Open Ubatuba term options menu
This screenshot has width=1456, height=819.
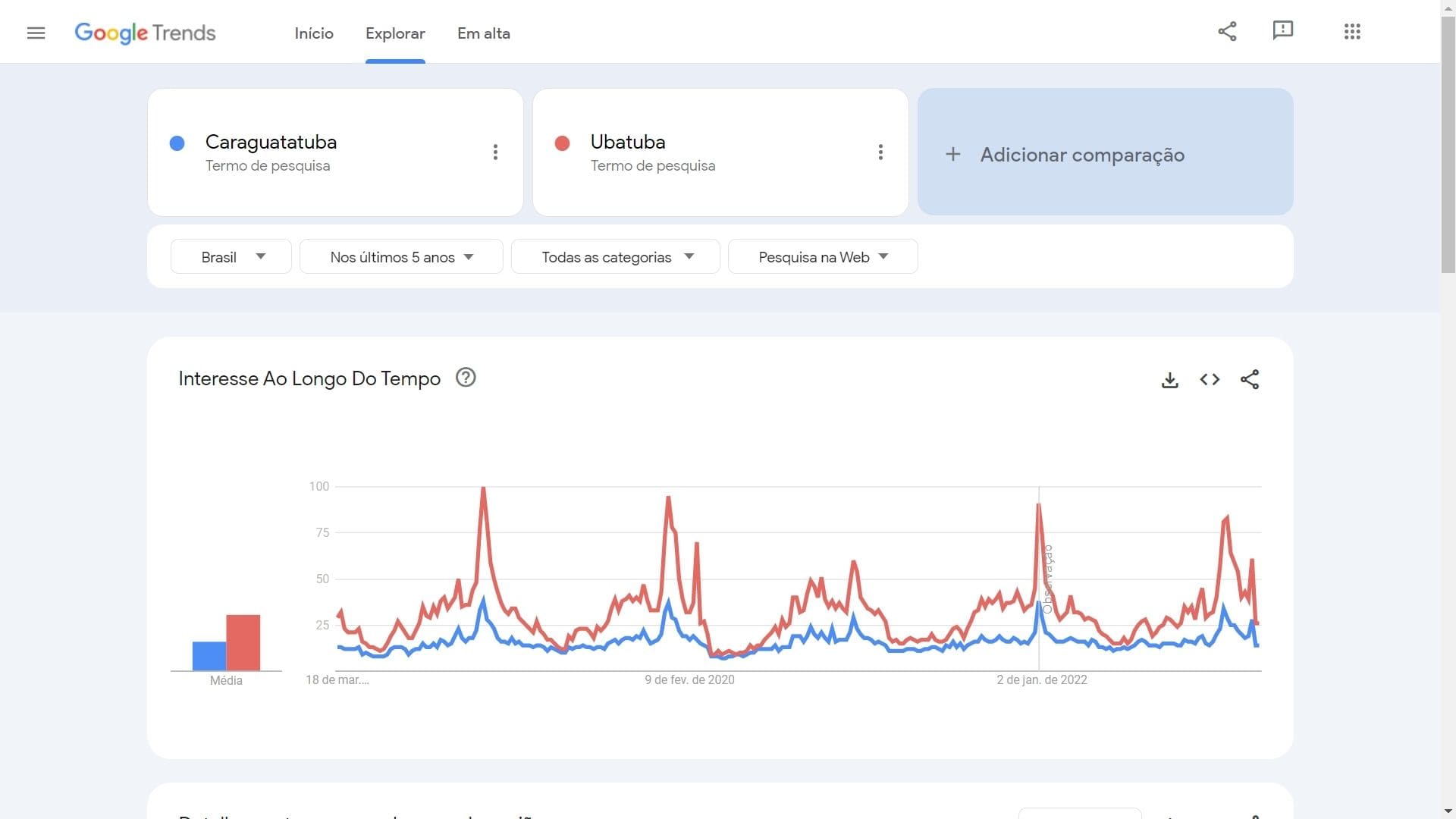[880, 152]
